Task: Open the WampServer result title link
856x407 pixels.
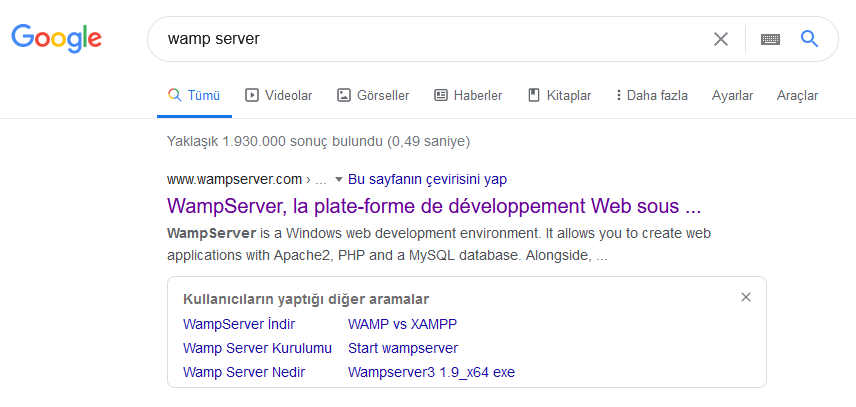Action: click(434, 207)
